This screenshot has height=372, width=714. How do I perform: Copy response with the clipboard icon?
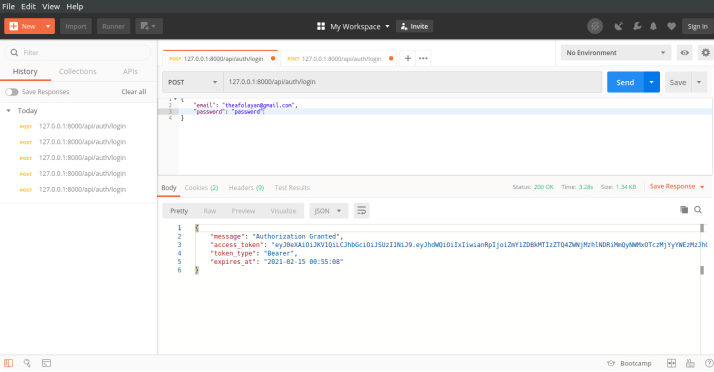(x=683, y=209)
